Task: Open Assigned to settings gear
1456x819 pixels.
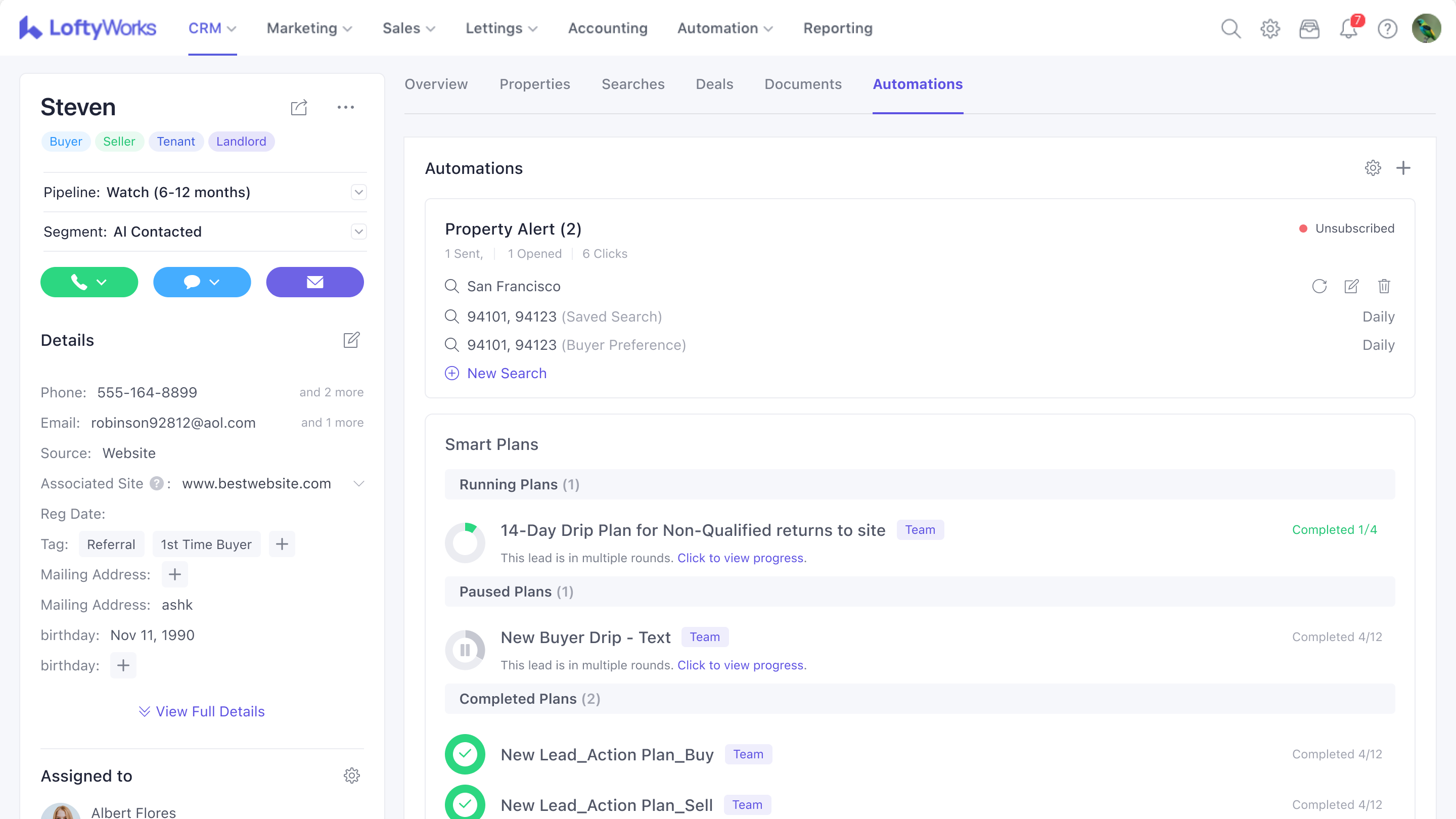Action: [351, 776]
